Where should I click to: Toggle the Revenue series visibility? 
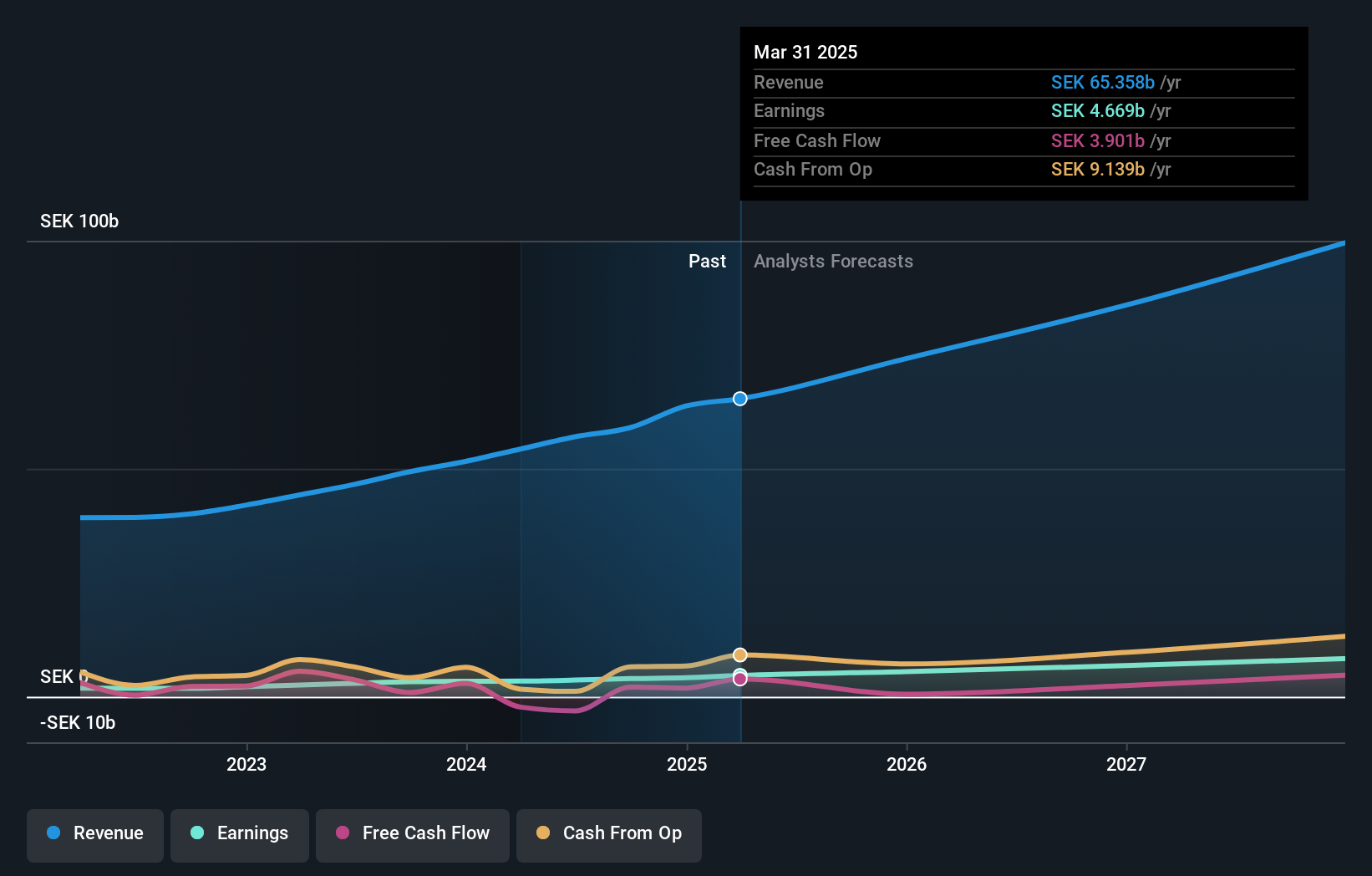pyautogui.click(x=94, y=833)
